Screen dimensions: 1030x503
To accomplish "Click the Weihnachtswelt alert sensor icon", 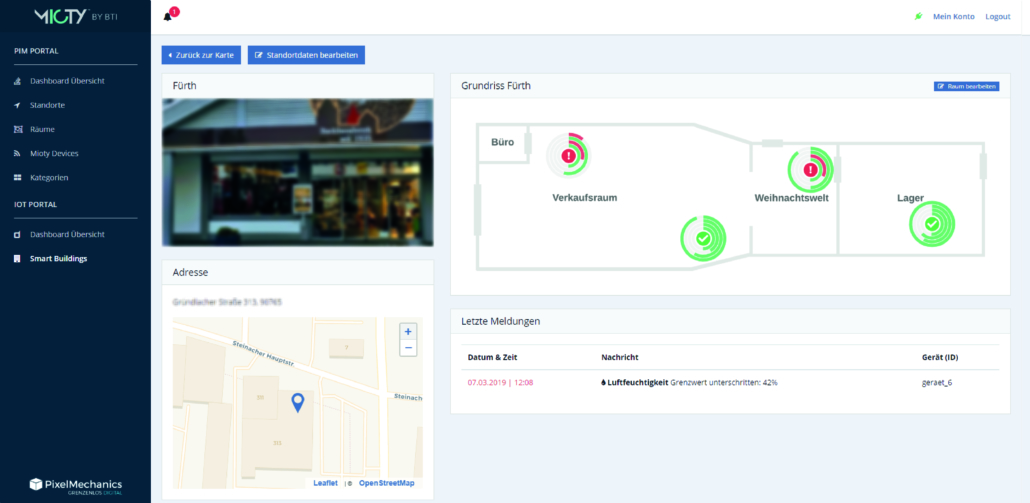I will coord(810,169).
